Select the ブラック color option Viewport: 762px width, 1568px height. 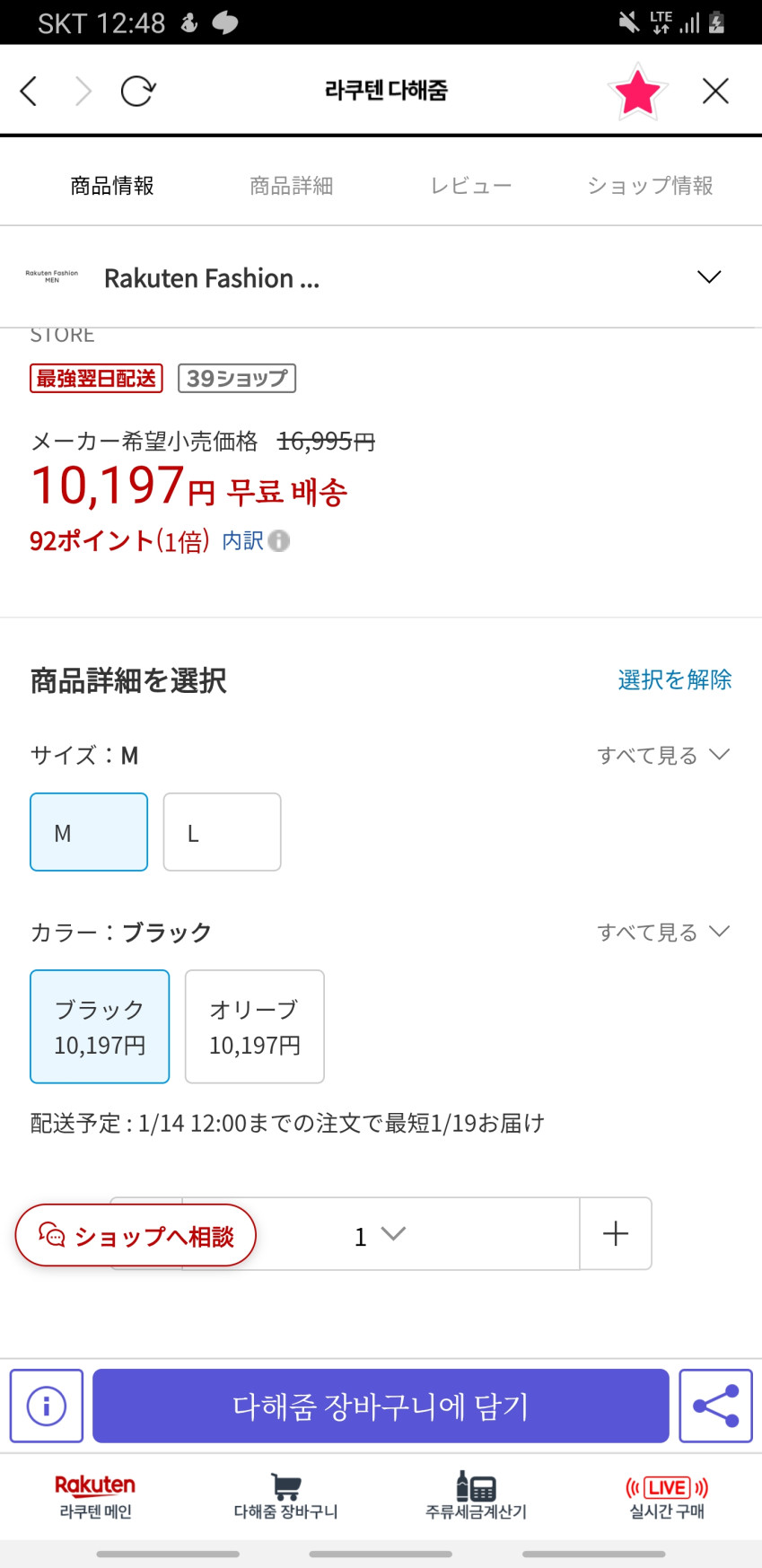pos(100,1026)
